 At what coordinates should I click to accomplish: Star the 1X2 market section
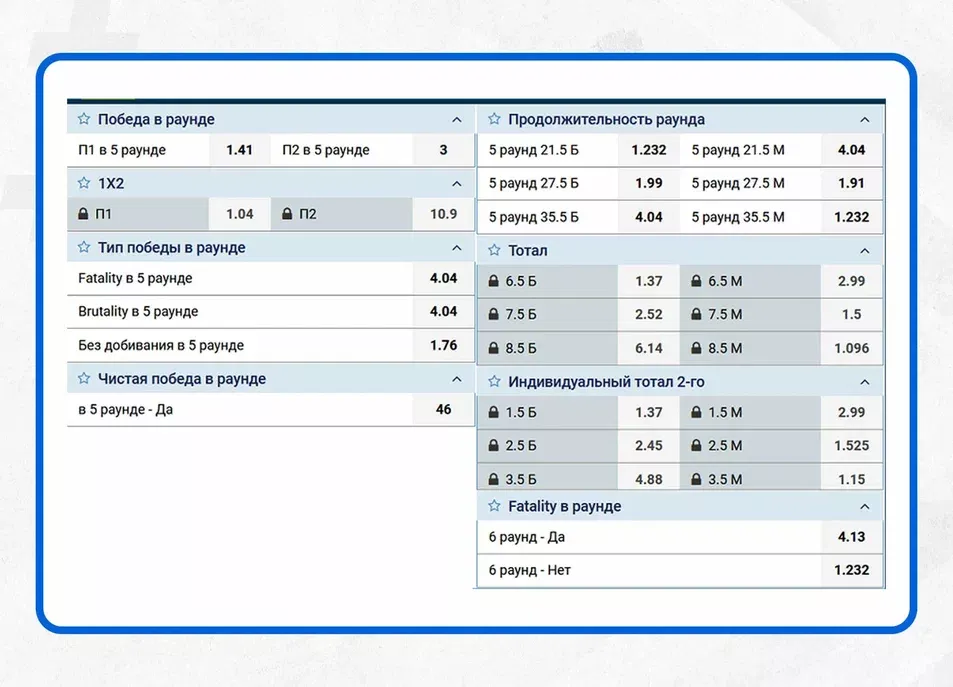84,183
